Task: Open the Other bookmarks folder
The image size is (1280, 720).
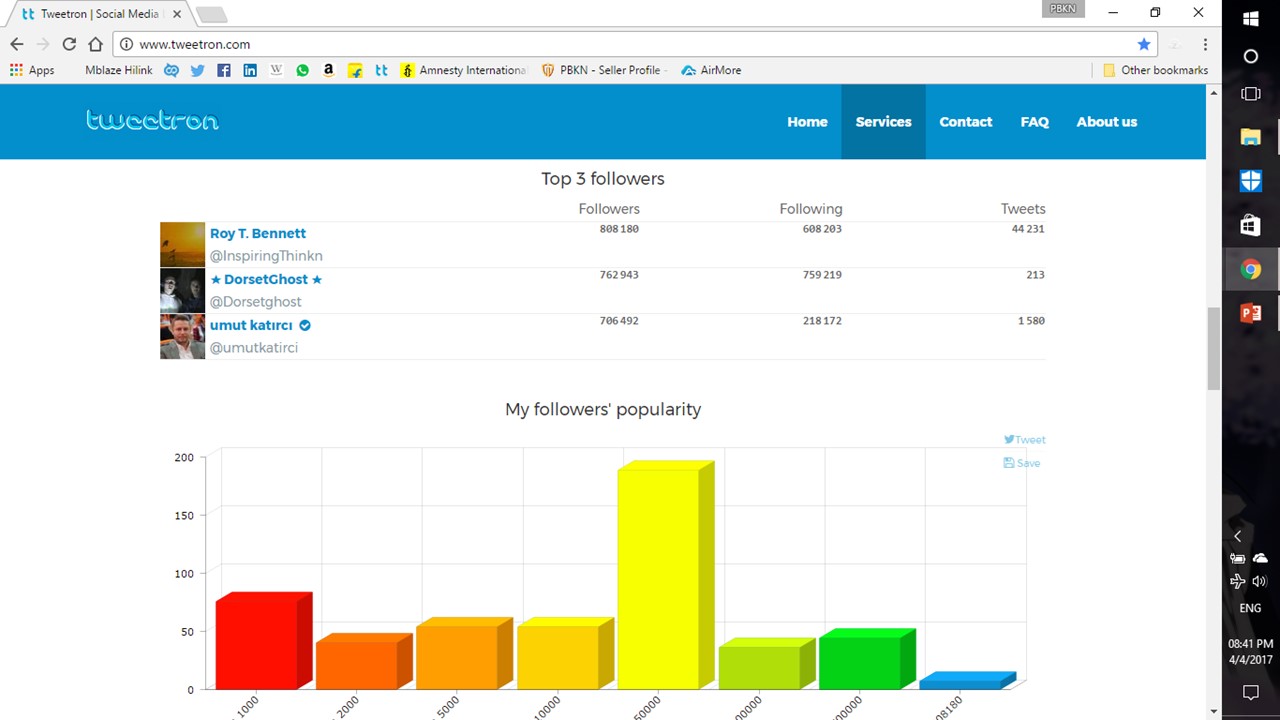Action: pyautogui.click(x=1155, y=70)
